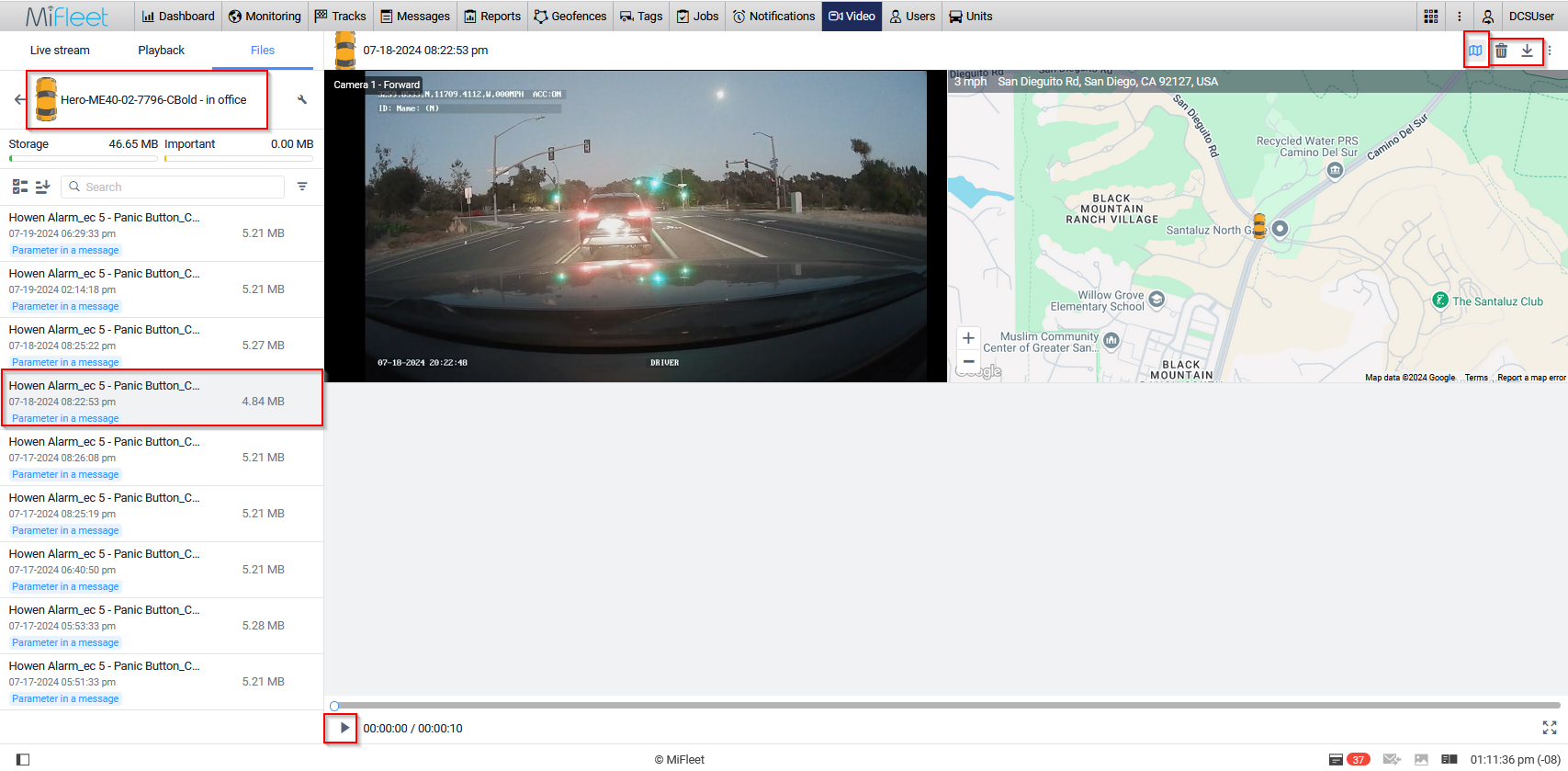
Task: Open Tags in the navigation bar
Action: [641, 16]
